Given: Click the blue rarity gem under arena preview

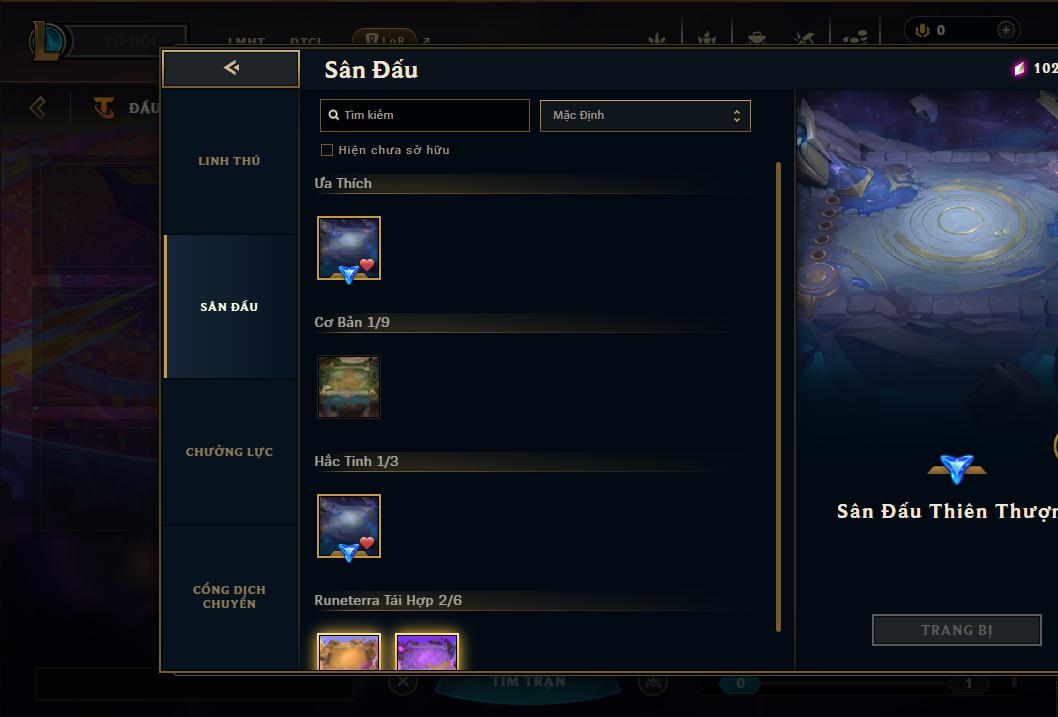Looking at the screenshot, I should click(x=957, y=469).
